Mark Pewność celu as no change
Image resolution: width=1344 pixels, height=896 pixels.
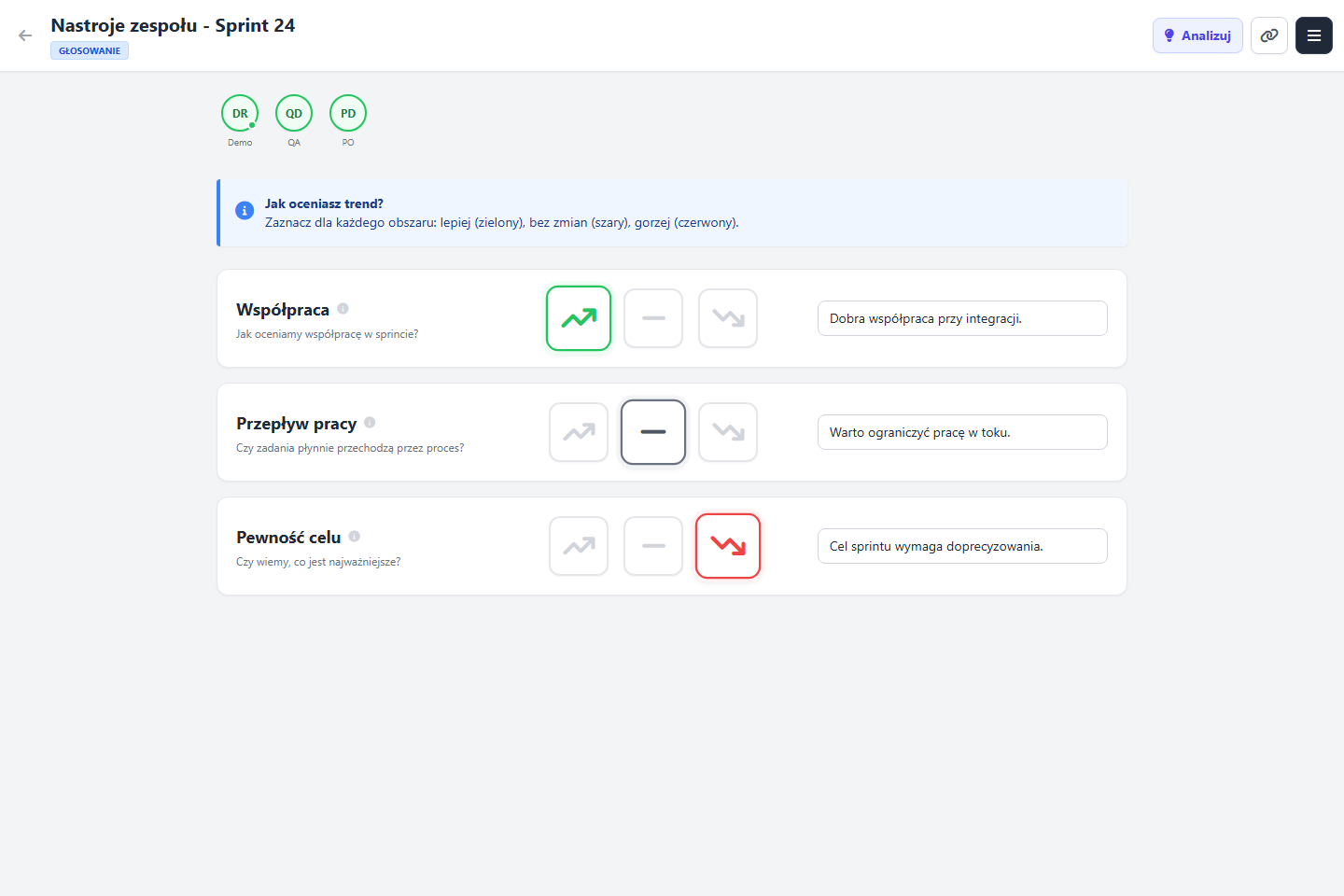653,546
